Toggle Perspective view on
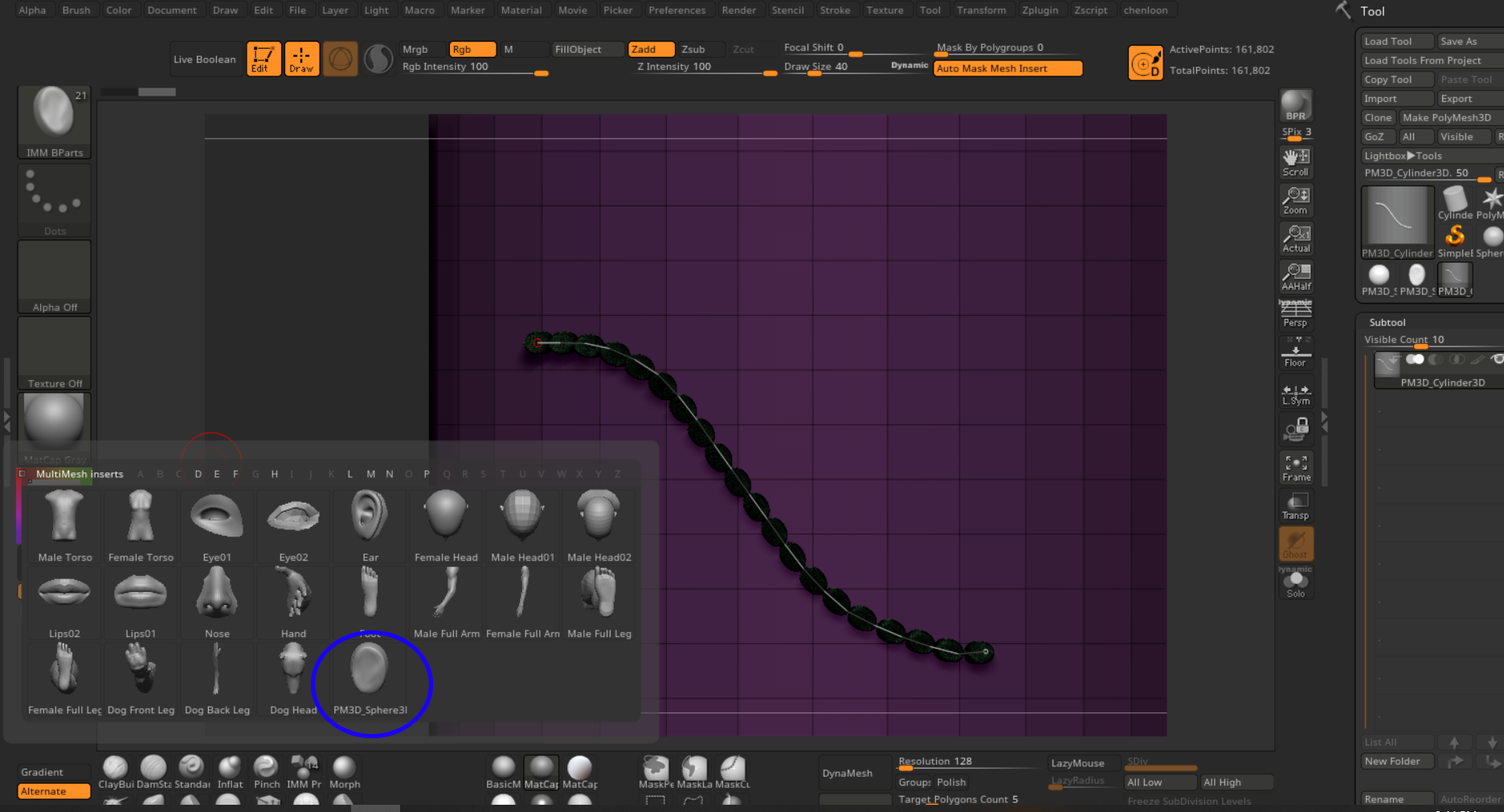The image size is (1504, 812). click(x=1295, y=313)
